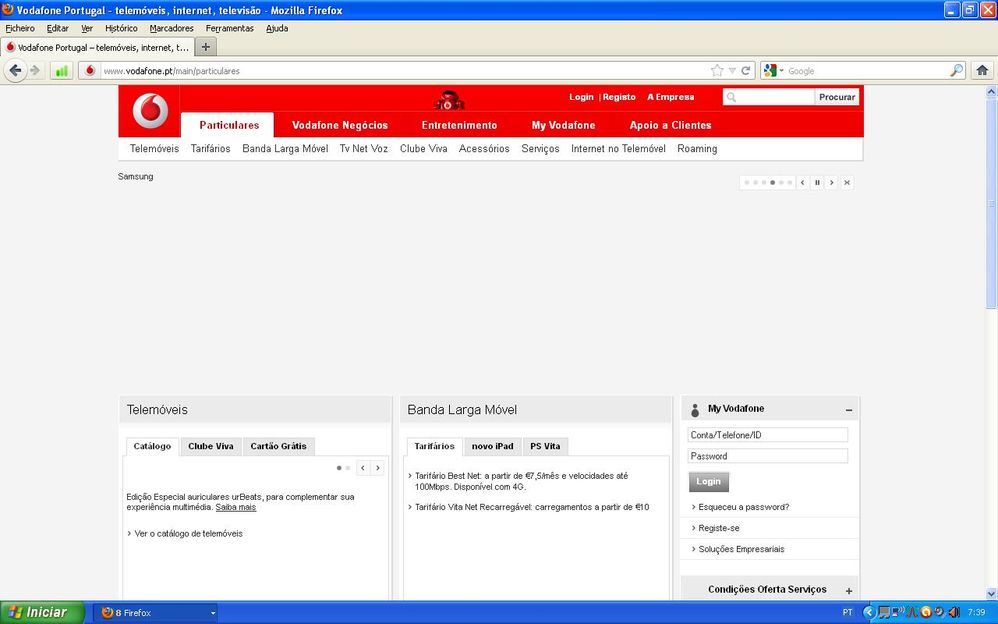Click the Firefox home icon
Screen dimensions: 998x624
pyautogui.click(x=981, y=70)
